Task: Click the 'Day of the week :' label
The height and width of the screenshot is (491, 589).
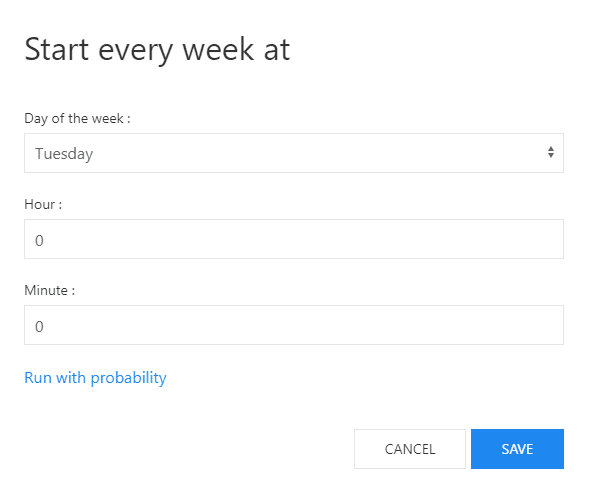Action: click(x=77, y=119)
